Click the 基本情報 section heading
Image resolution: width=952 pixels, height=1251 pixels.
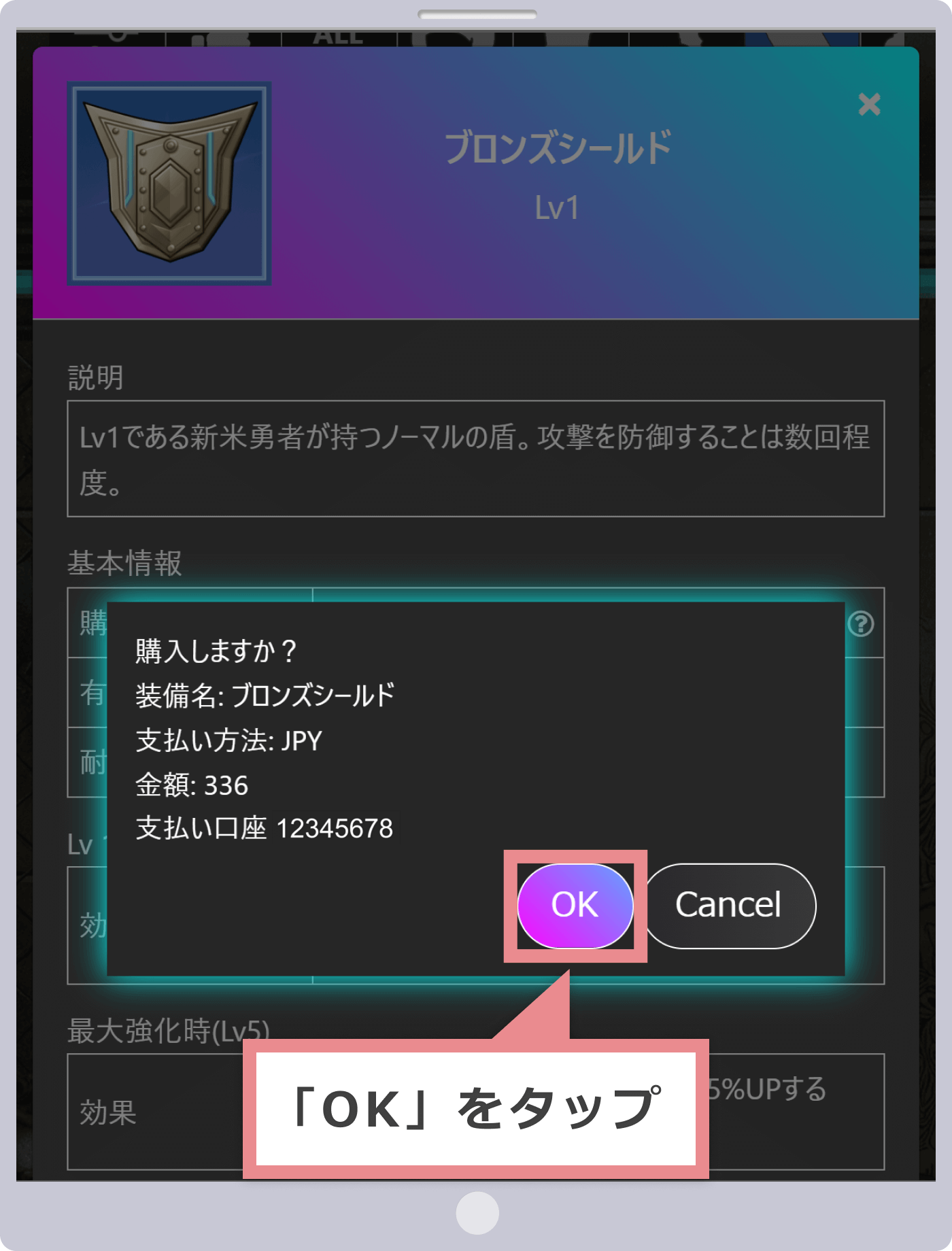124,564
